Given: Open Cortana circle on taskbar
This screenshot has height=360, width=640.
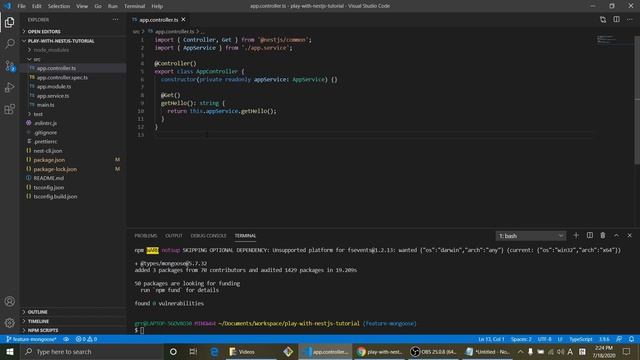Looking at the screenshot, I should (x=173, y=351).
